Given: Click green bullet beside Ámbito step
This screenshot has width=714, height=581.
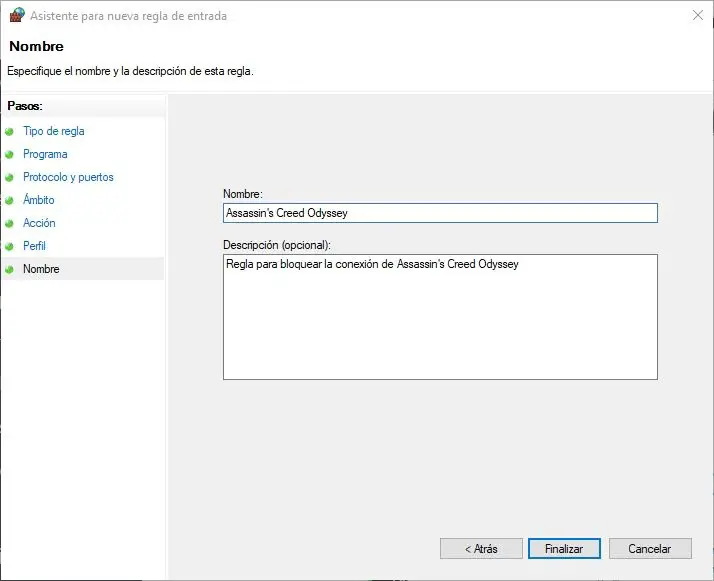Looking at the screenshot, I should click(10, 200).
